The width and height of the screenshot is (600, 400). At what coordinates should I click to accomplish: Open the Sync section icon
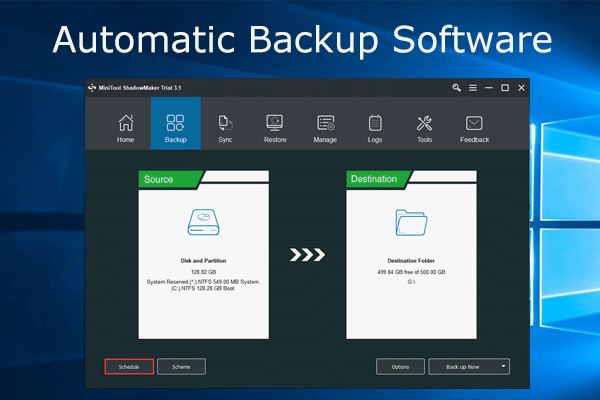225,123
